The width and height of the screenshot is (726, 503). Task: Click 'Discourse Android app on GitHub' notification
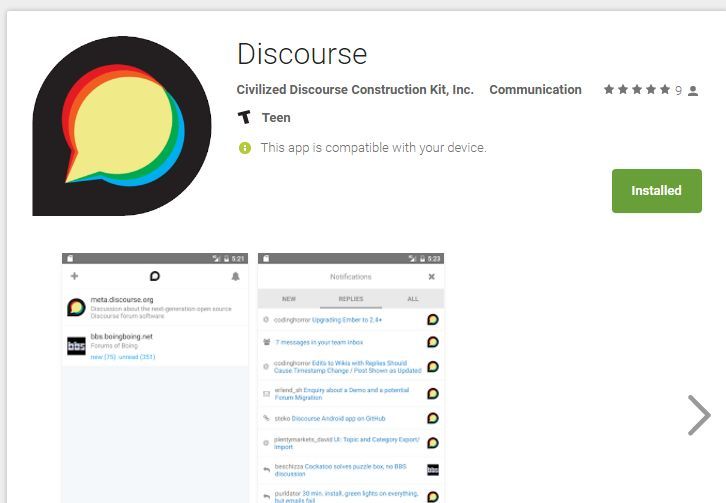(x=338, y=418)
